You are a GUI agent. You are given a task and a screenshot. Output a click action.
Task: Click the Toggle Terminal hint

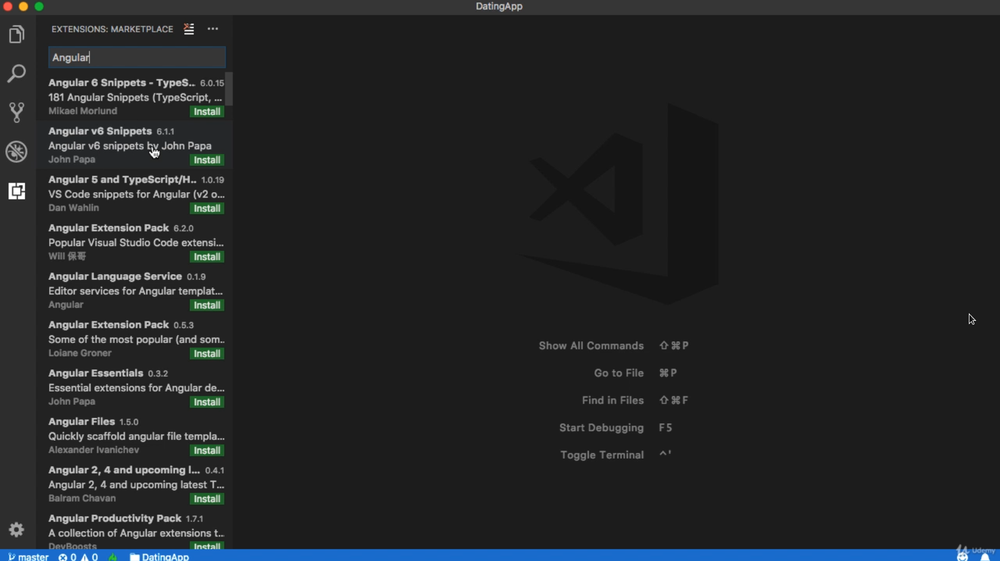pyautogui.click(x=602, y=455)
